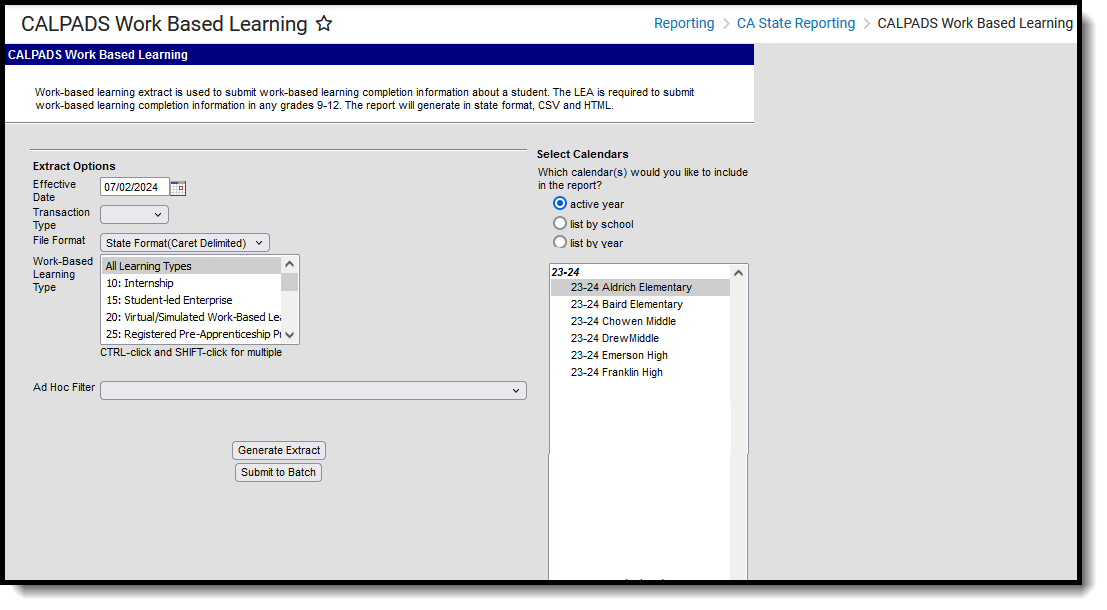1107x610 pixels.
Task: Choose the list by year option
Action: tap(560, 242)
